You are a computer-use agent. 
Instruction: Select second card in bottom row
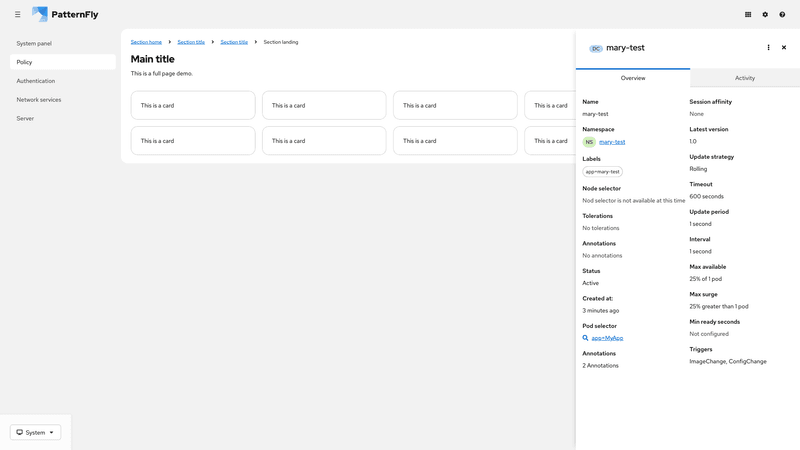pos(324,141)
